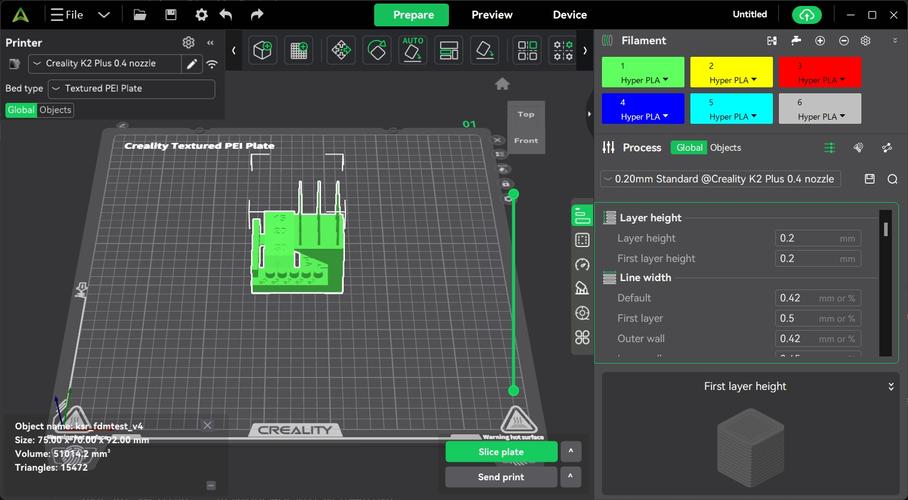Switch to the Preview tab

[492, 15]
